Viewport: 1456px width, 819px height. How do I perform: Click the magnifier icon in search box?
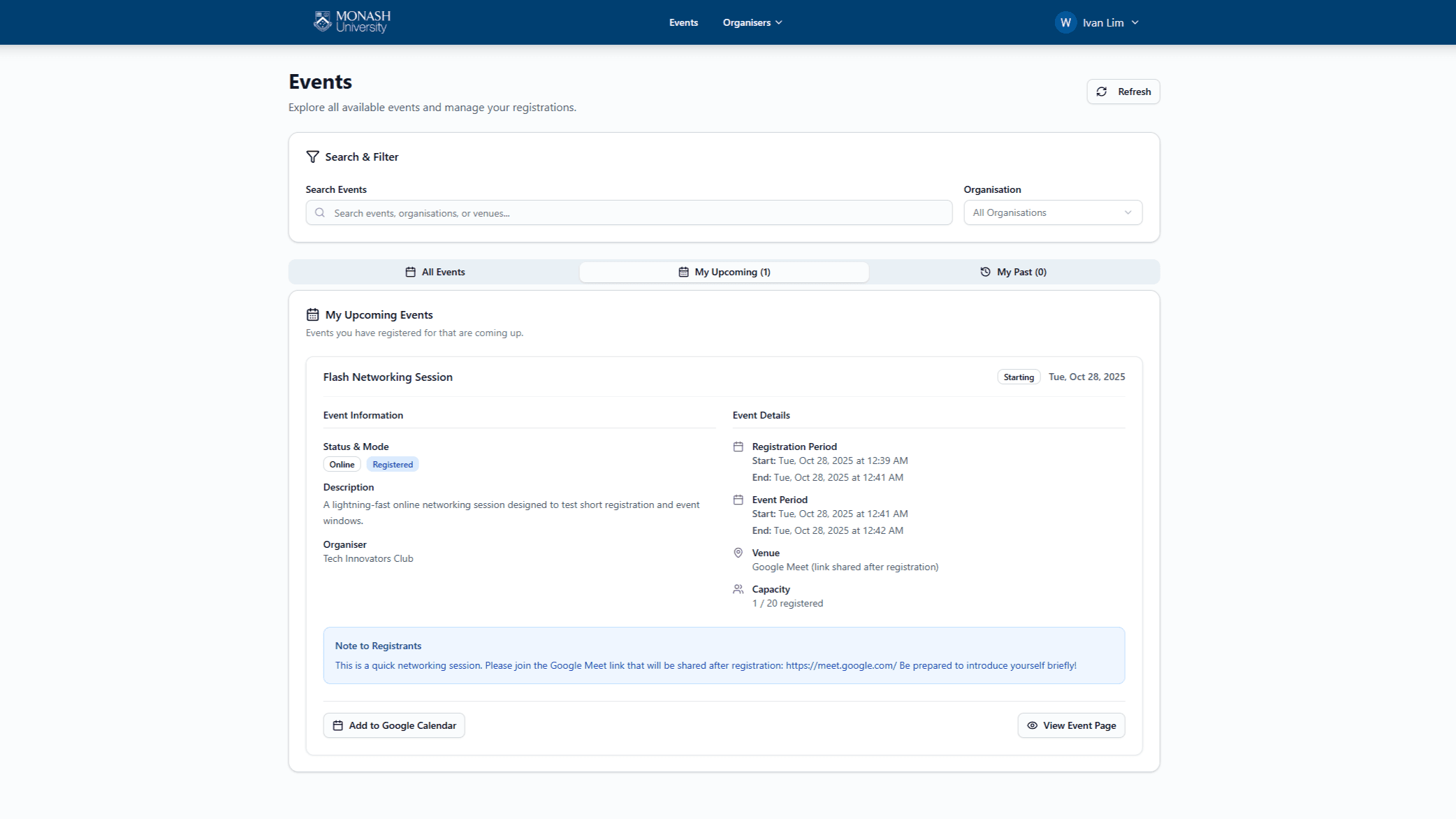click(320, 213)
